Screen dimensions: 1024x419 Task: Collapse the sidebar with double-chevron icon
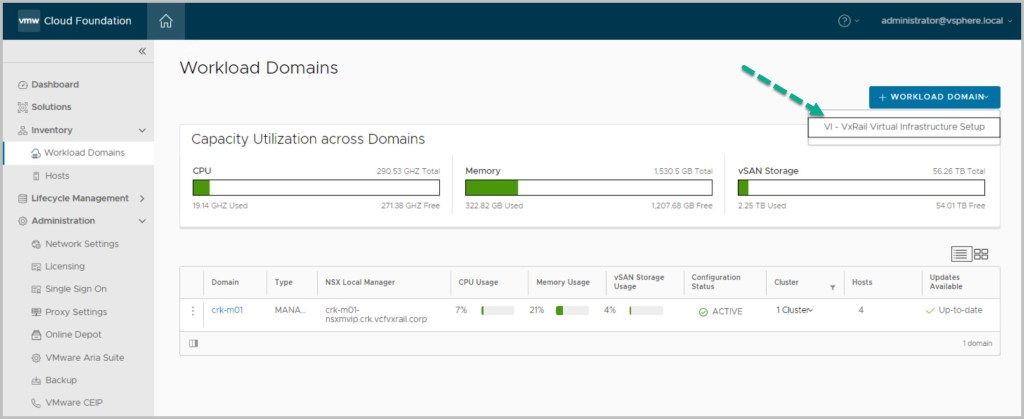142,51
